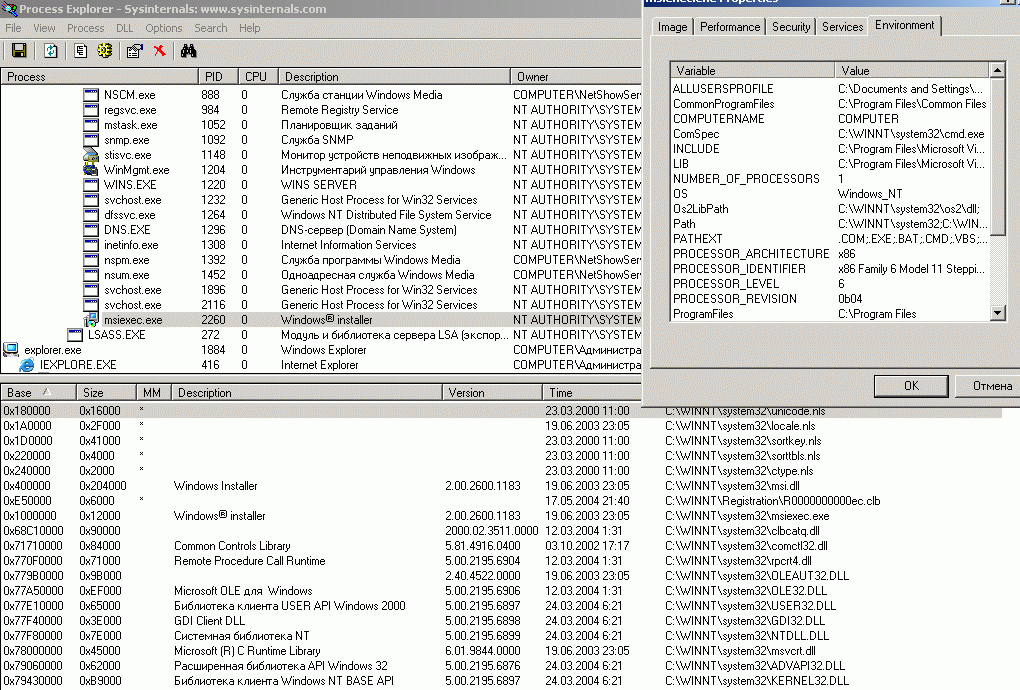1020x690 pixels.
Task: Select the rpcrt4.dll Remote Procedure Call row
Action: tap(501, 561)
